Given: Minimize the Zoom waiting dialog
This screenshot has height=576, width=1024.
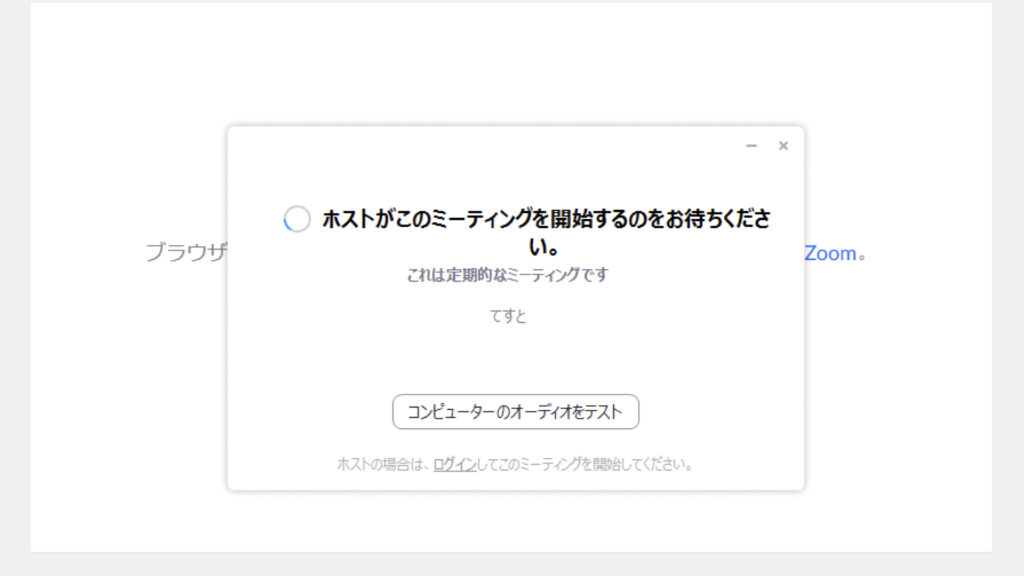Looking at the screenshot, I should pos(751,146).
